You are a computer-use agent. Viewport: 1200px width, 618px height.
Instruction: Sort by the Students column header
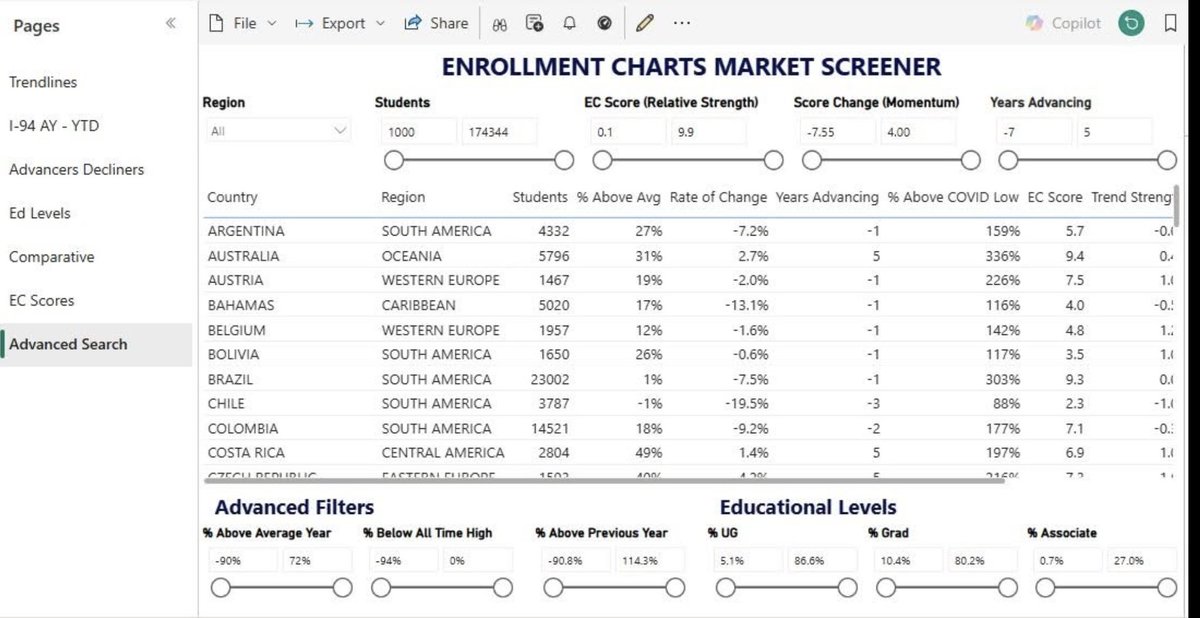[x=540, y=197]
